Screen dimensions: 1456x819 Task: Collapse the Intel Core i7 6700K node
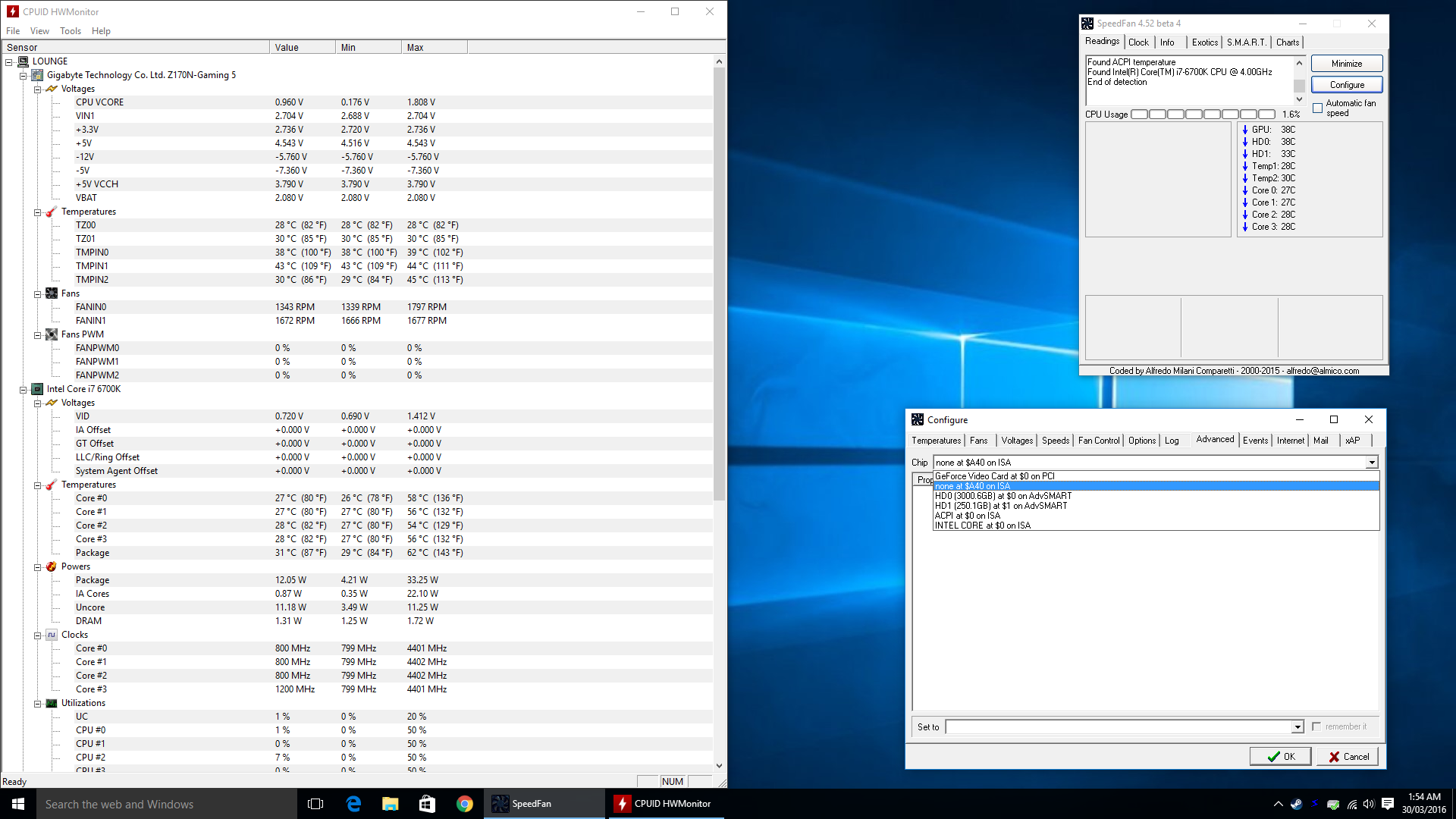23,389
